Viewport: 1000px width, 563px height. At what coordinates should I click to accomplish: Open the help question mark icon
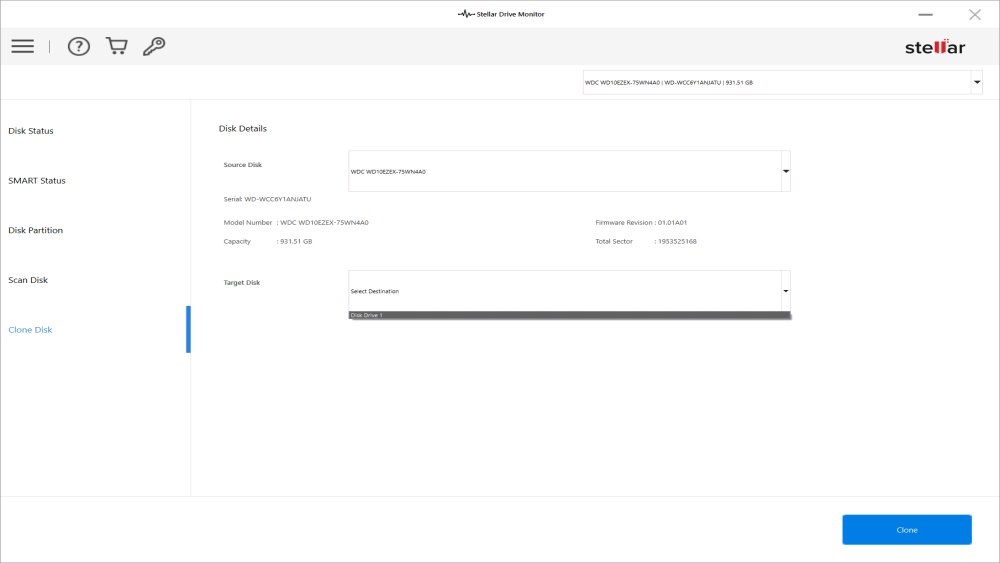(x=78, y=46)
